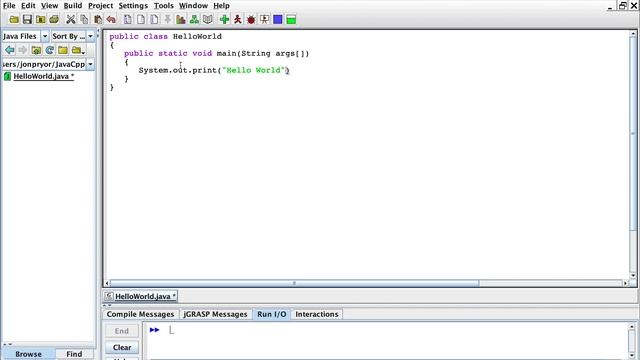Switch to the jGRASP Messages tab
640x360 pixels.
pyautogui.click(x=215, y=314)
